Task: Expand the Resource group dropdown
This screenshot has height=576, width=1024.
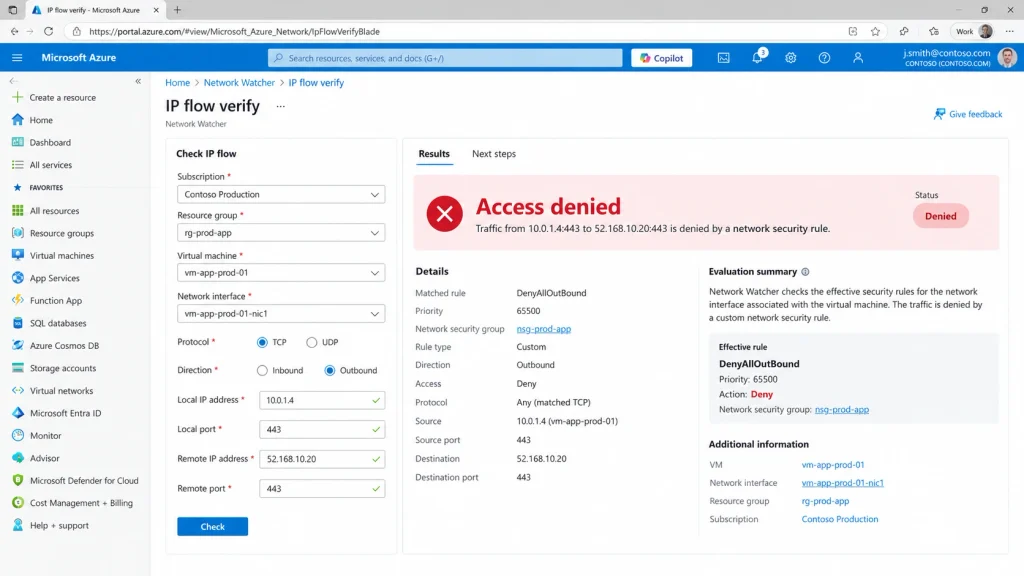Action: [281, 232]
